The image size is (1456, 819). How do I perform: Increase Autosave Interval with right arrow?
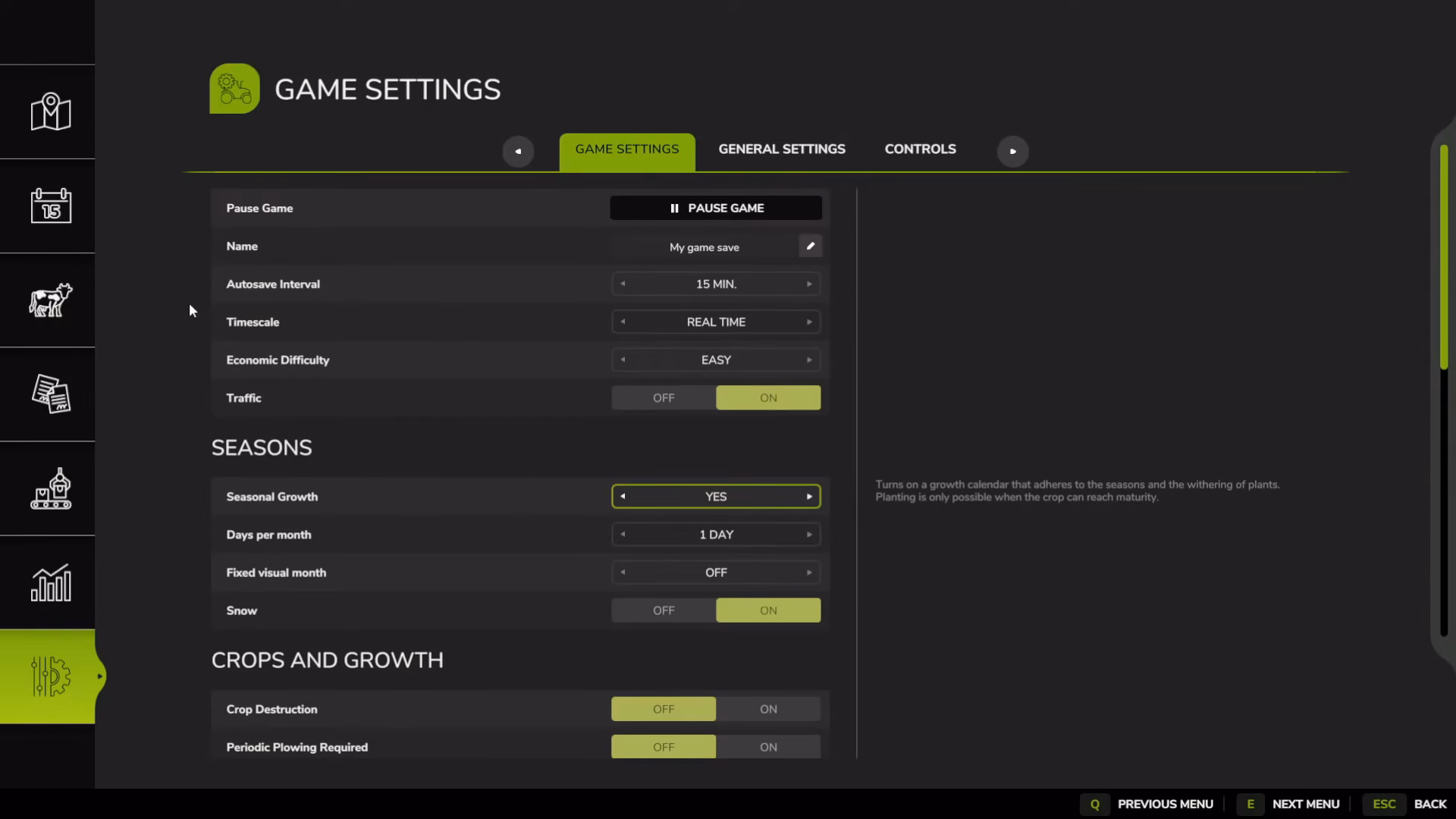(x=809, y=284)
